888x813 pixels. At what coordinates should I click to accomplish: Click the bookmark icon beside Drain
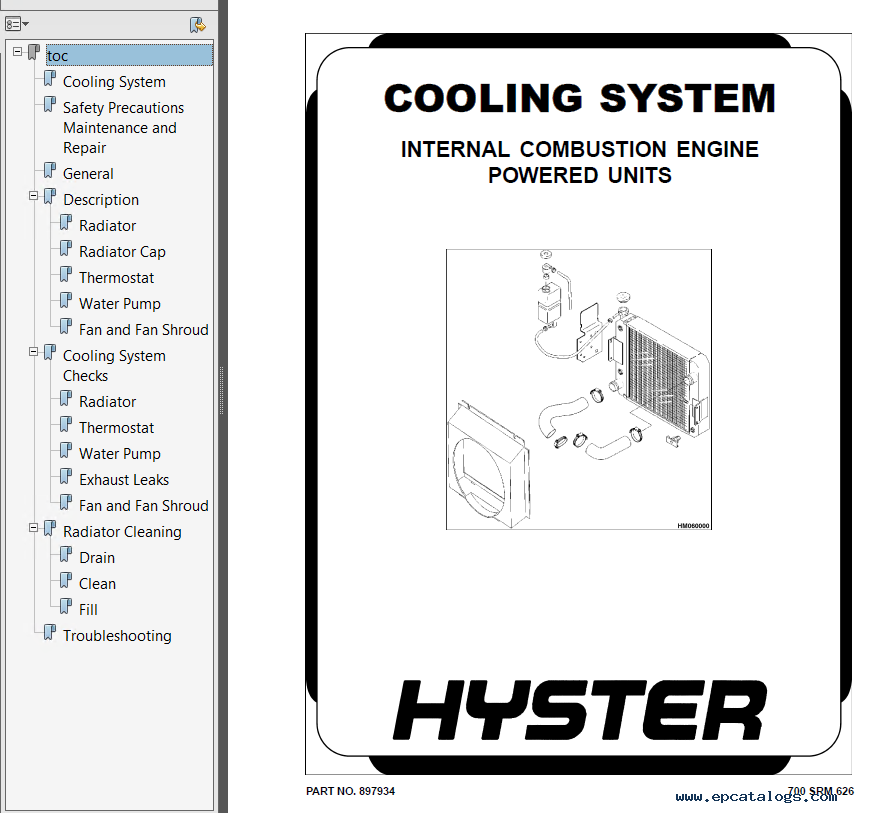66,554
